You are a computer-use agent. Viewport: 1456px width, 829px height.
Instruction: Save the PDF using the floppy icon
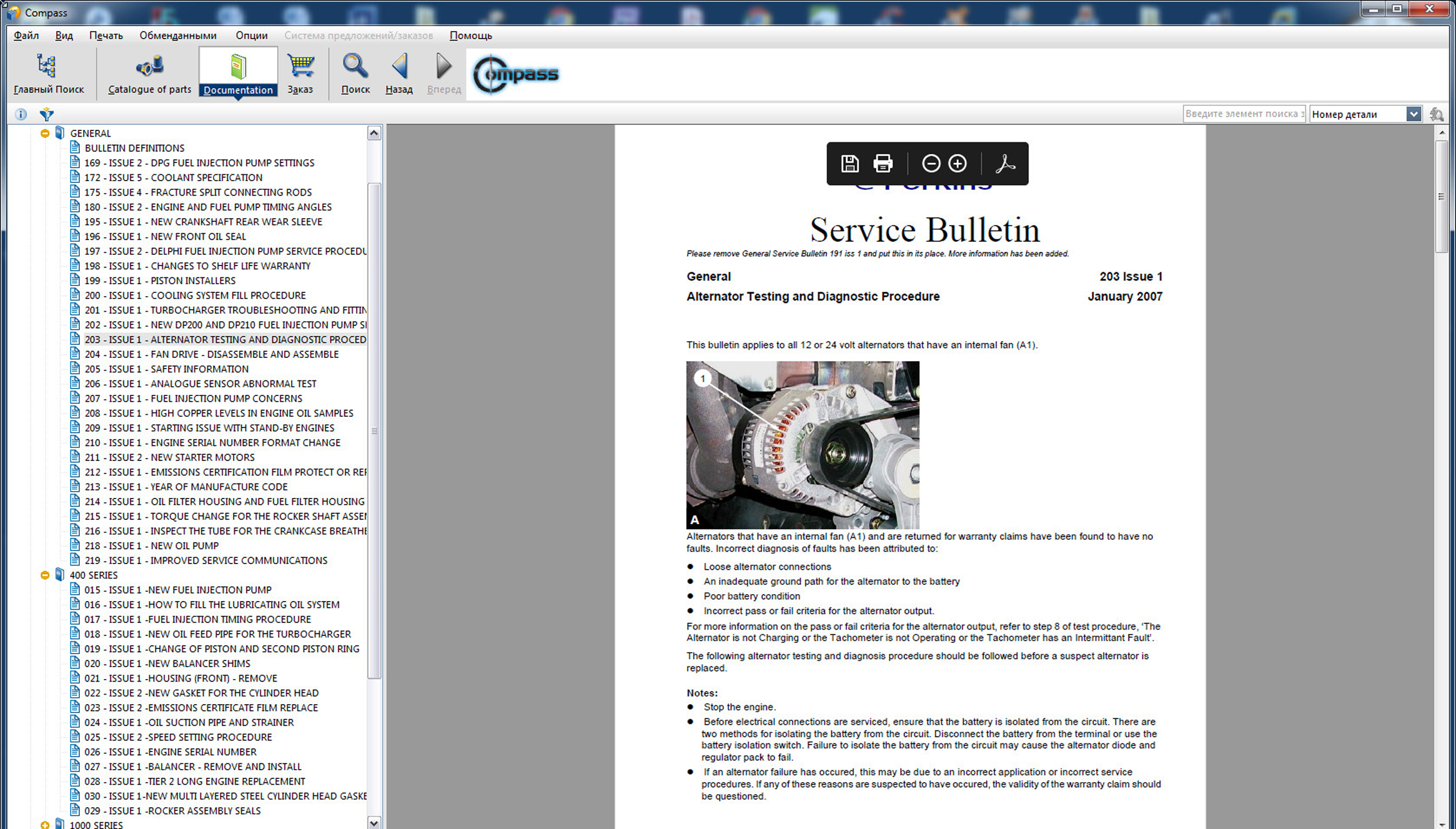click(849, 164)
